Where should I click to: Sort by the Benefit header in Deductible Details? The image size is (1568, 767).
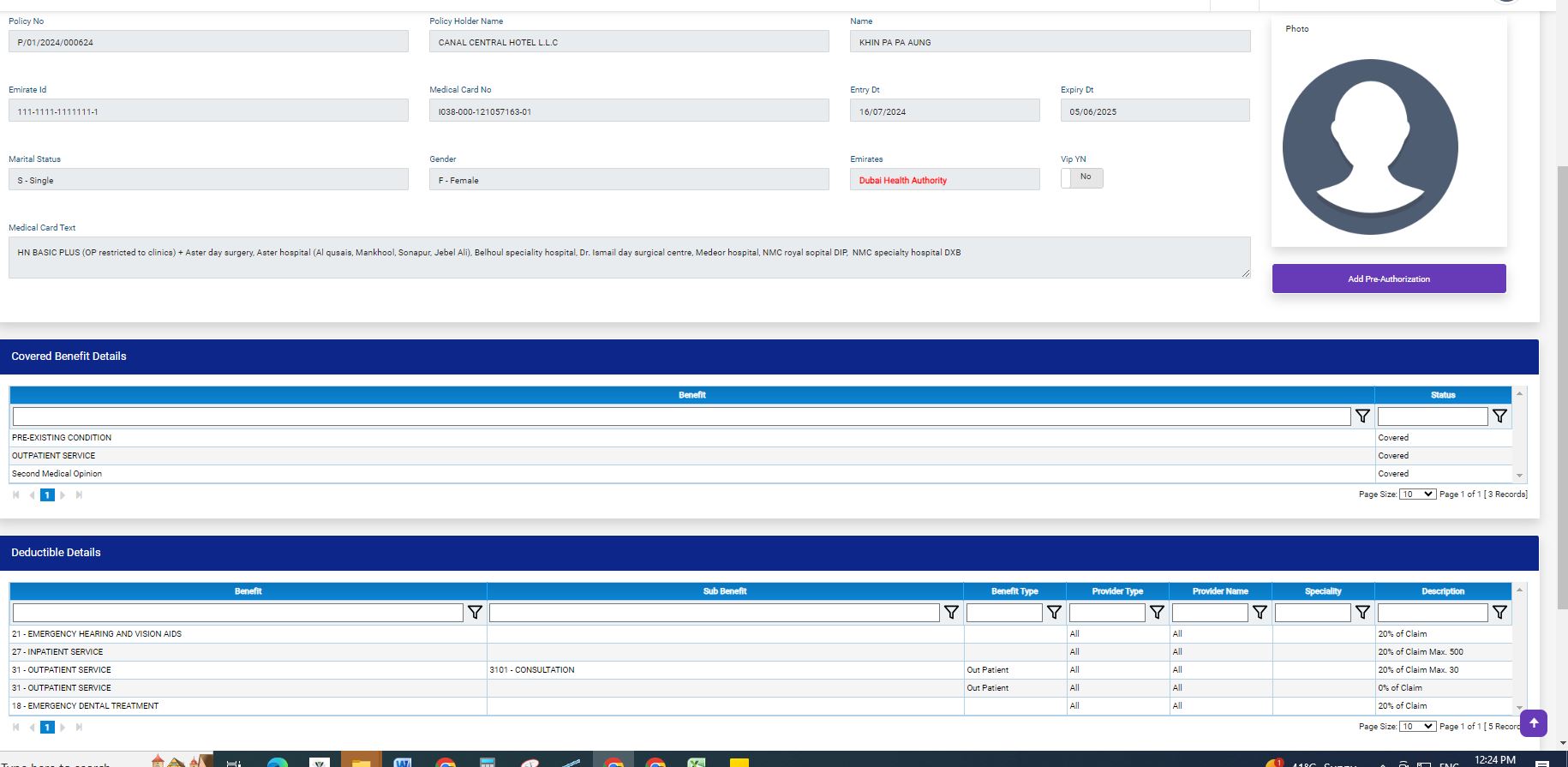point(248,591)
